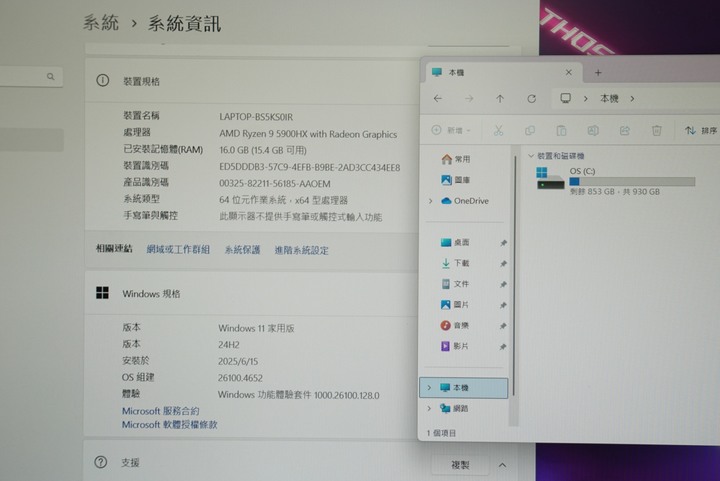Image resolution: width=720 pixels, height=481 pixels.
Task: Close the 本機 tab
Action: [x=568, y=73]
